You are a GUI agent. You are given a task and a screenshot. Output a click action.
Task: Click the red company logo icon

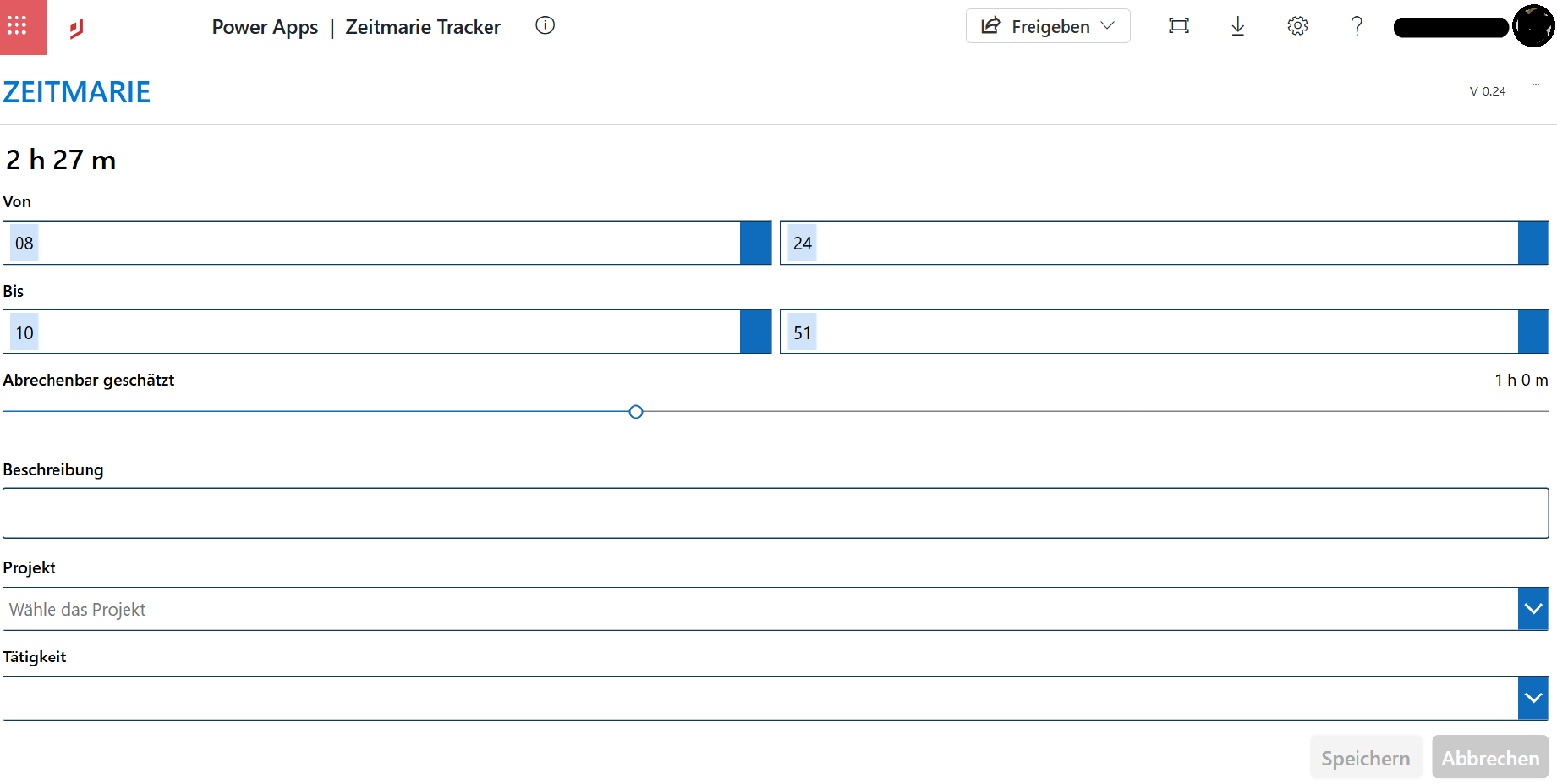[76, 28]
